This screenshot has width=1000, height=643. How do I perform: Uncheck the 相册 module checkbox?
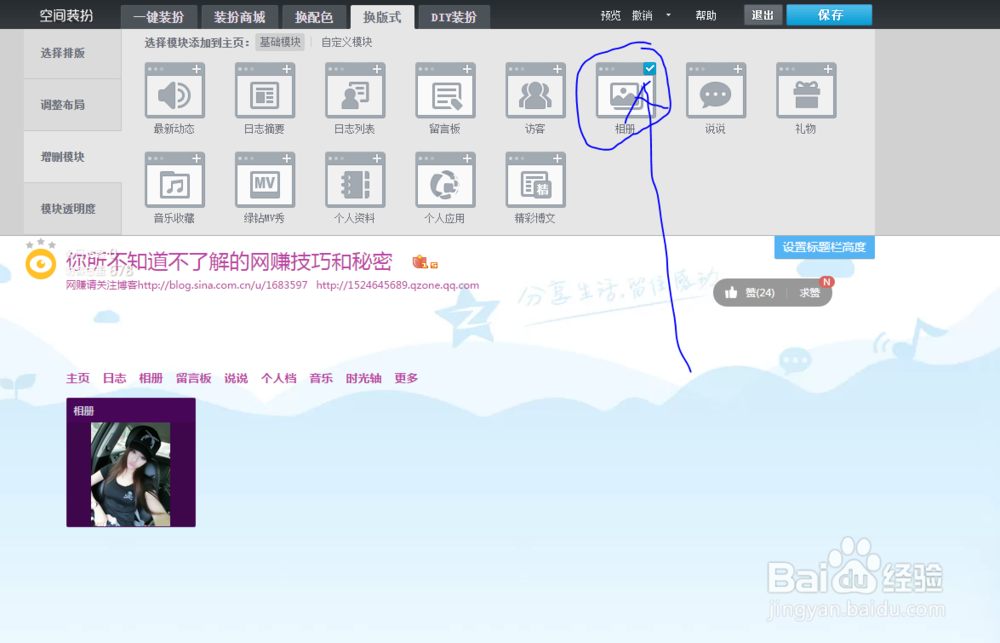[649, 69]
